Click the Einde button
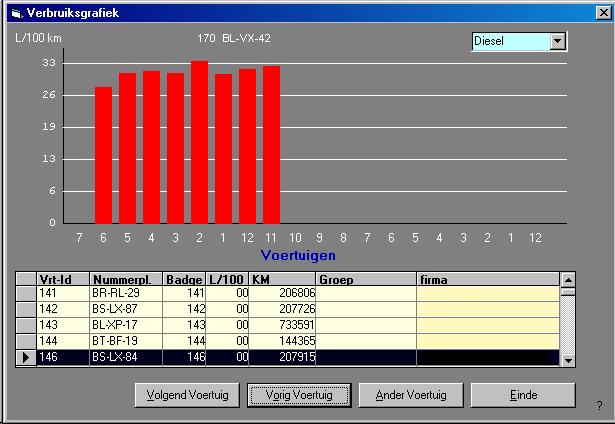615x424 pixels. 523,395
